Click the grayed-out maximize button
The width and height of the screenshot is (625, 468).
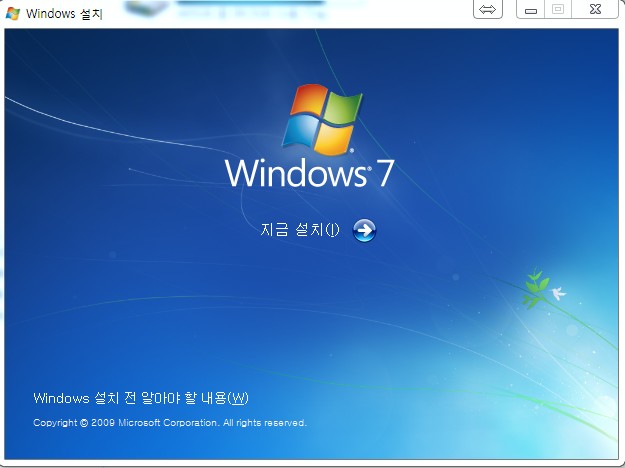(558, 10)
